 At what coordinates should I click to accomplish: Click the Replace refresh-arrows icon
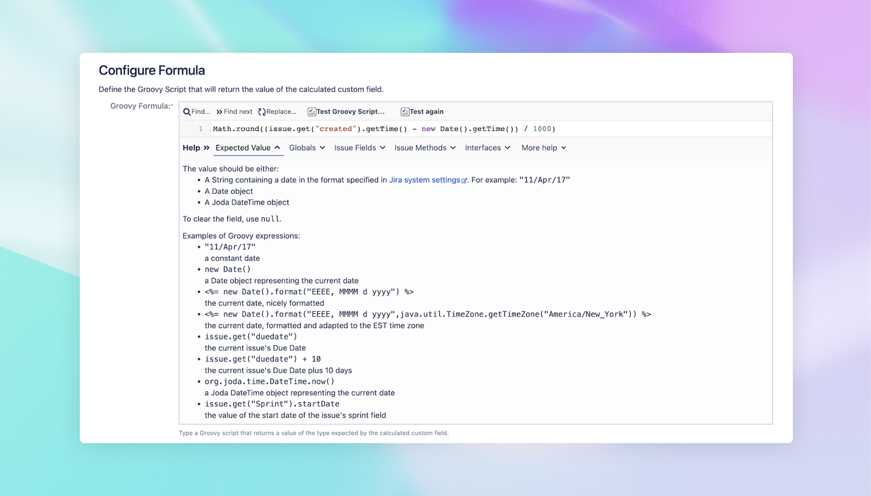point(262,112)
